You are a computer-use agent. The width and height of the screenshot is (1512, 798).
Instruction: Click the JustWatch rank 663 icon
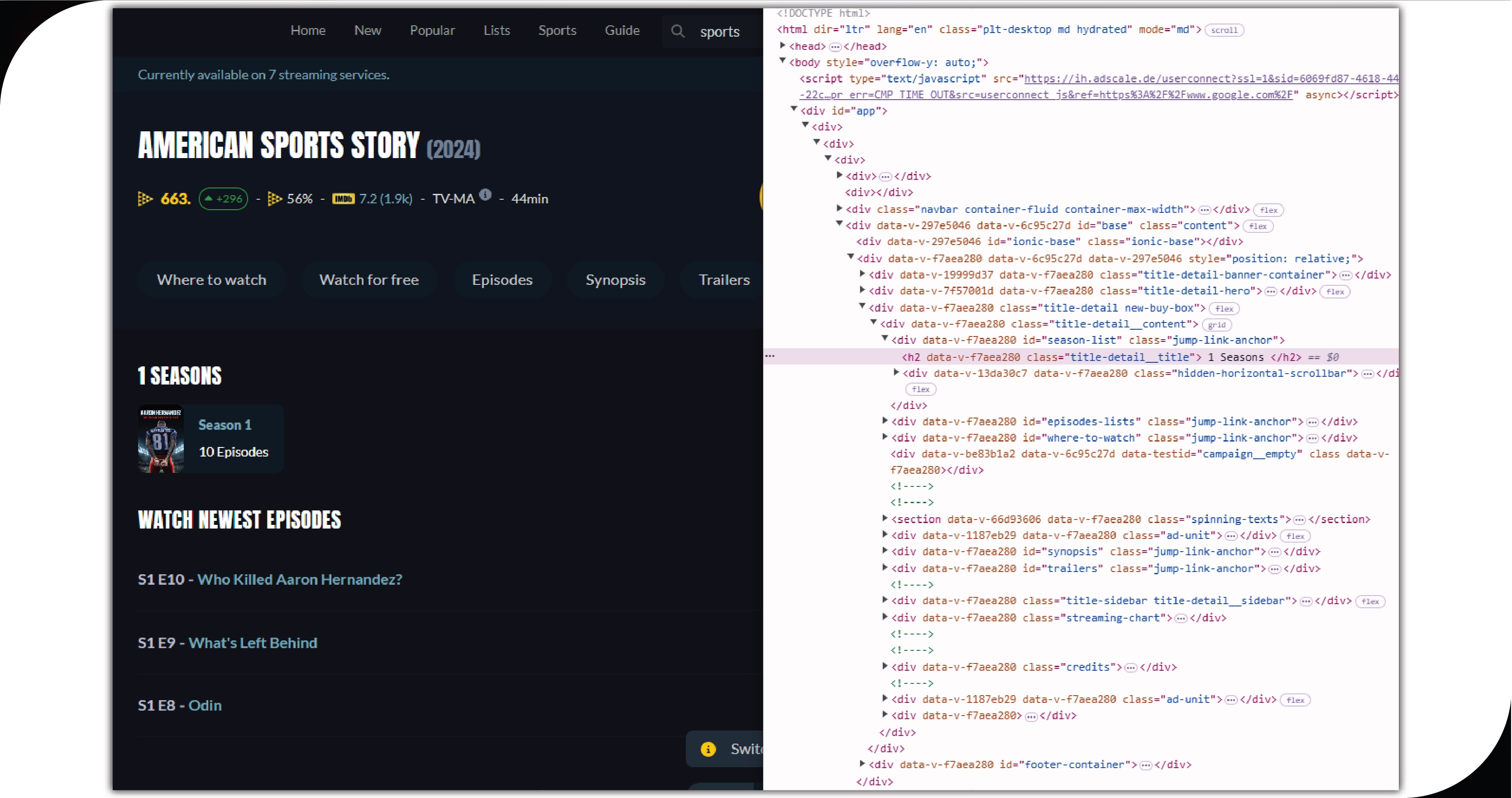[145, 199]
